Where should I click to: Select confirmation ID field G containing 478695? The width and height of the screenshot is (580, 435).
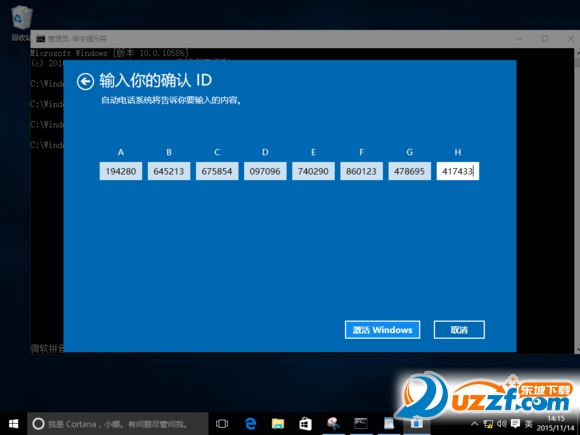(x=409, y=171)
